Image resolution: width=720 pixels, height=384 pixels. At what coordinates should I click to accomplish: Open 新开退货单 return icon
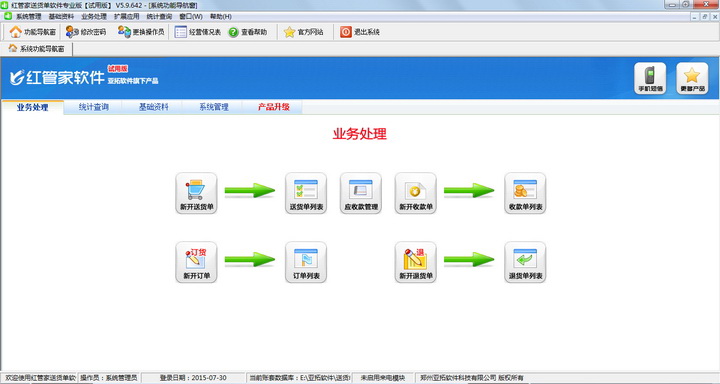click(x=416, y=262)
